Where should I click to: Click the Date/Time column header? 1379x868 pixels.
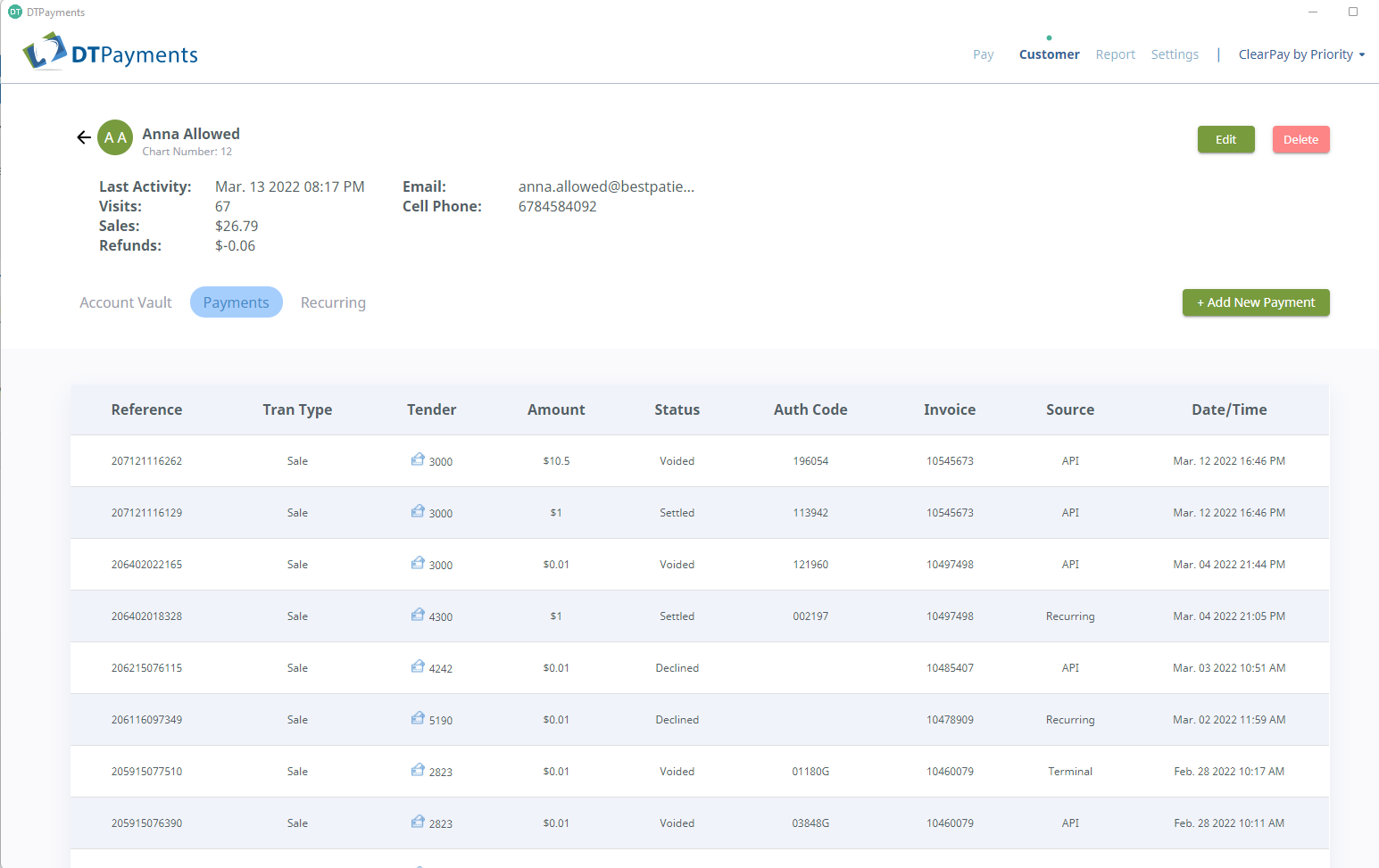1229,409
